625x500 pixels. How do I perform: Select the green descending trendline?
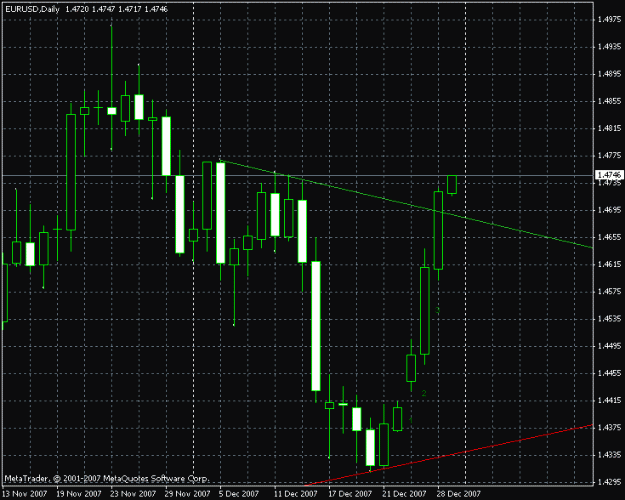407,204
